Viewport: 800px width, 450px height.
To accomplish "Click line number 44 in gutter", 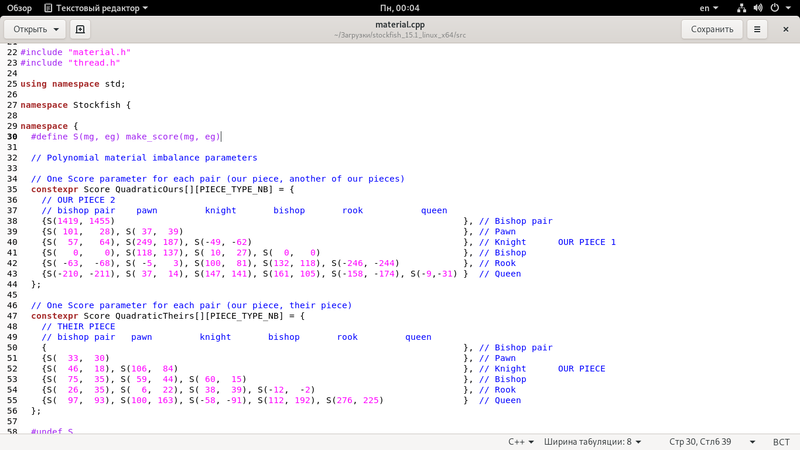I will (x=12, y=284).
